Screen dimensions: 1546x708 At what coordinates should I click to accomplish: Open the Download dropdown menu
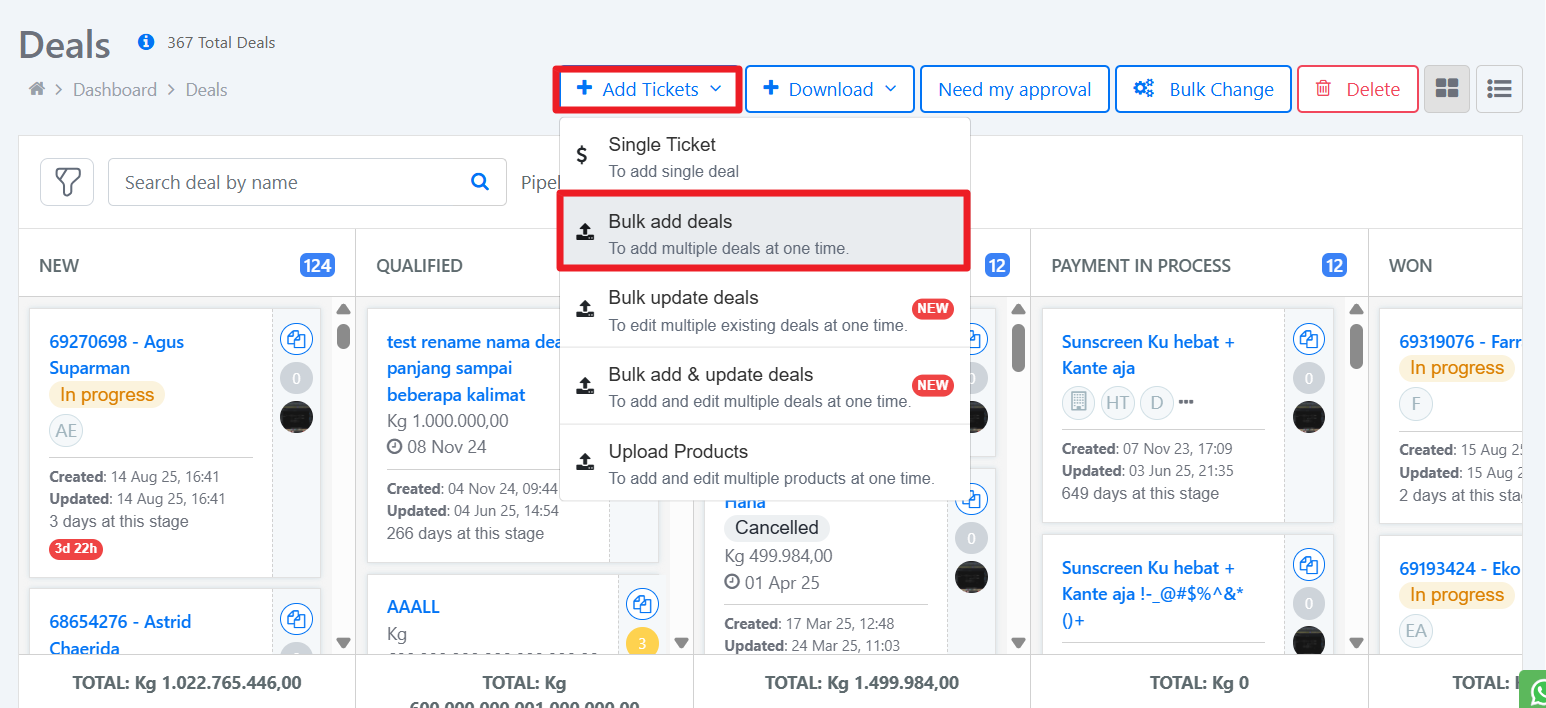829,89
